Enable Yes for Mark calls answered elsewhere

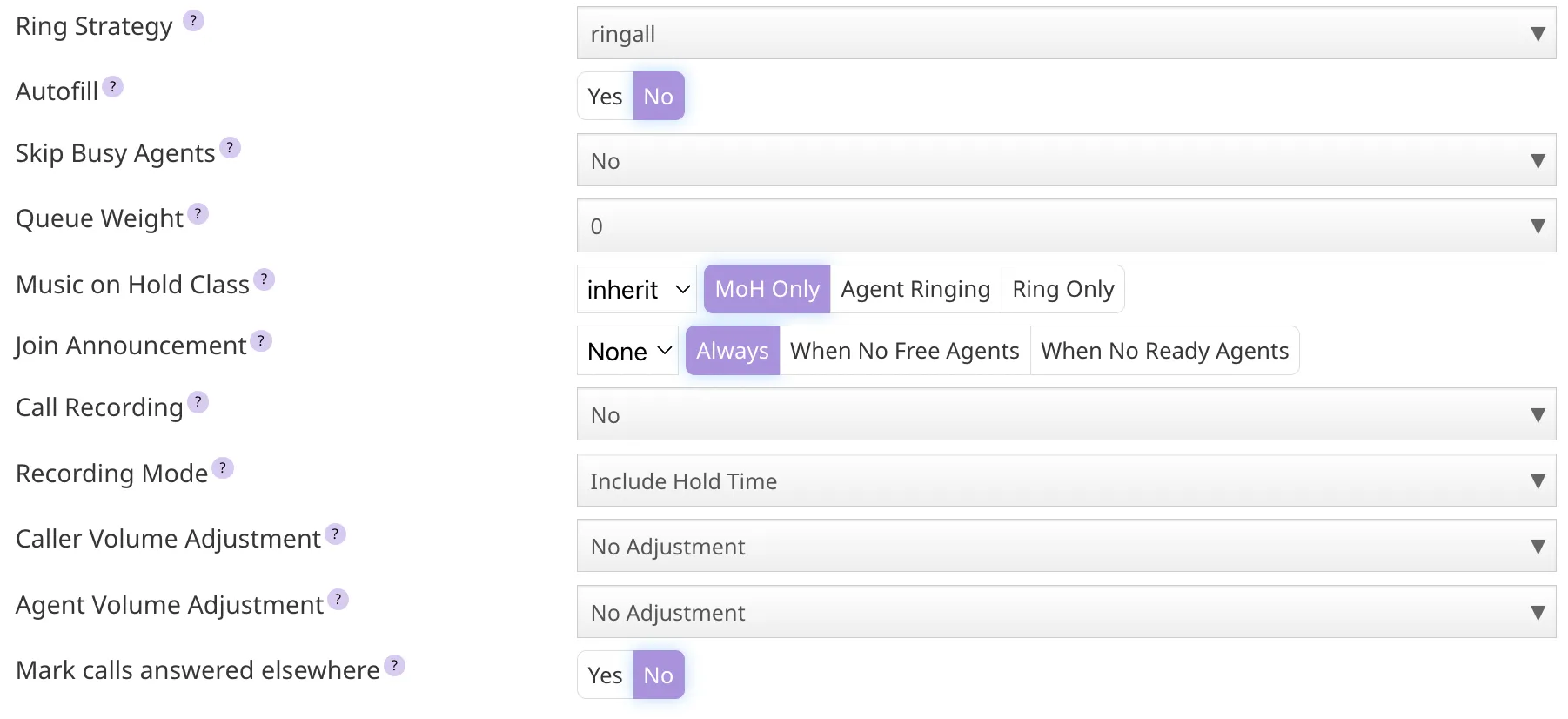click(x=605, y=675)
